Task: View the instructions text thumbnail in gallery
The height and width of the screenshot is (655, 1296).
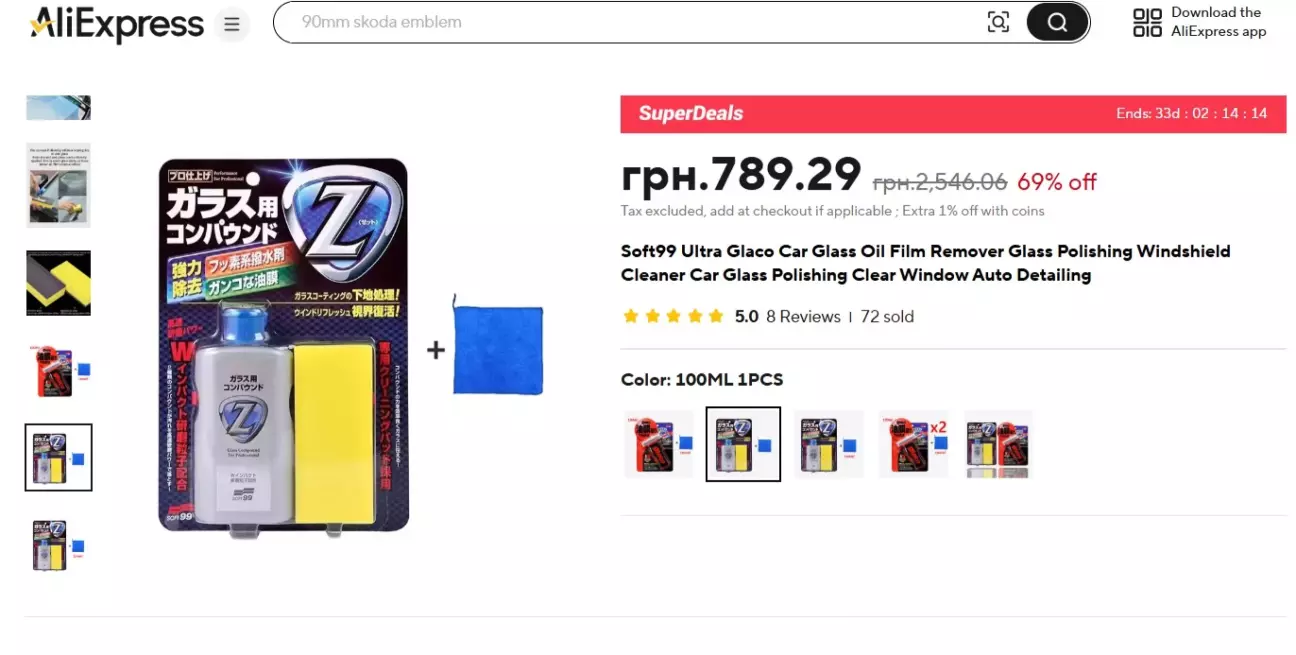Action: (x=58, y=185)
